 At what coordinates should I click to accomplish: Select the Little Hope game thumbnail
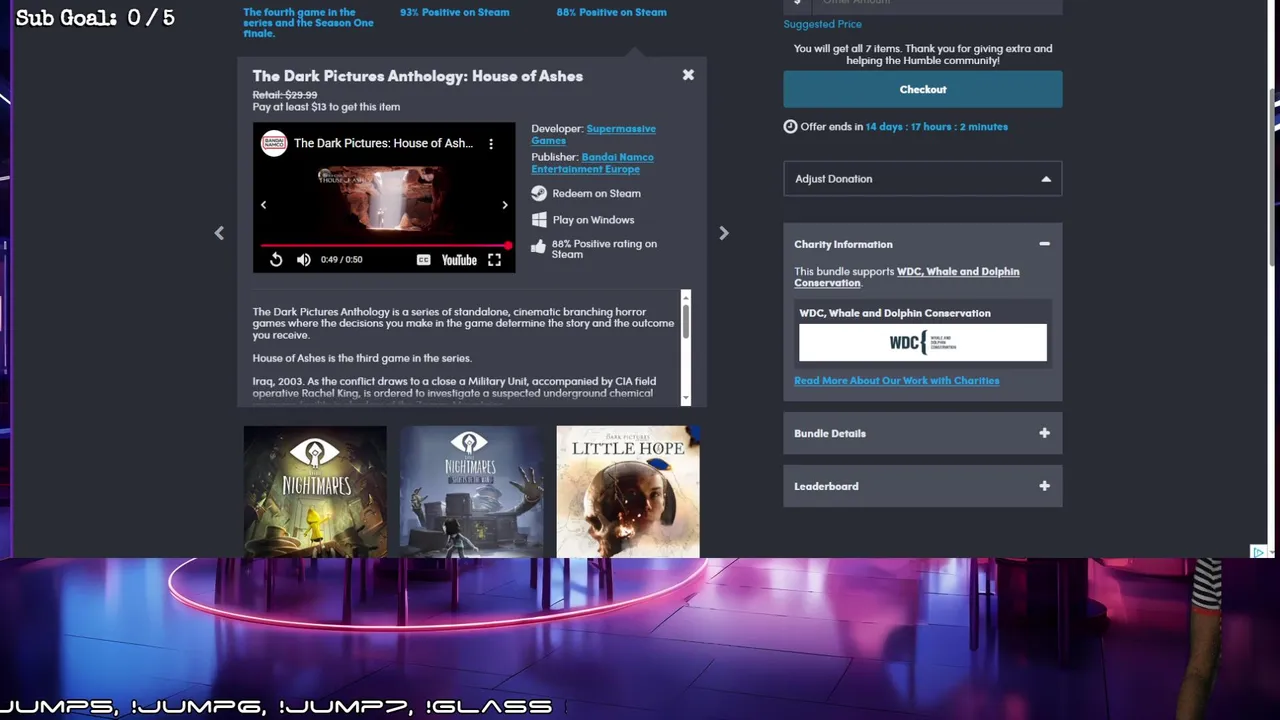pos(628,491)
